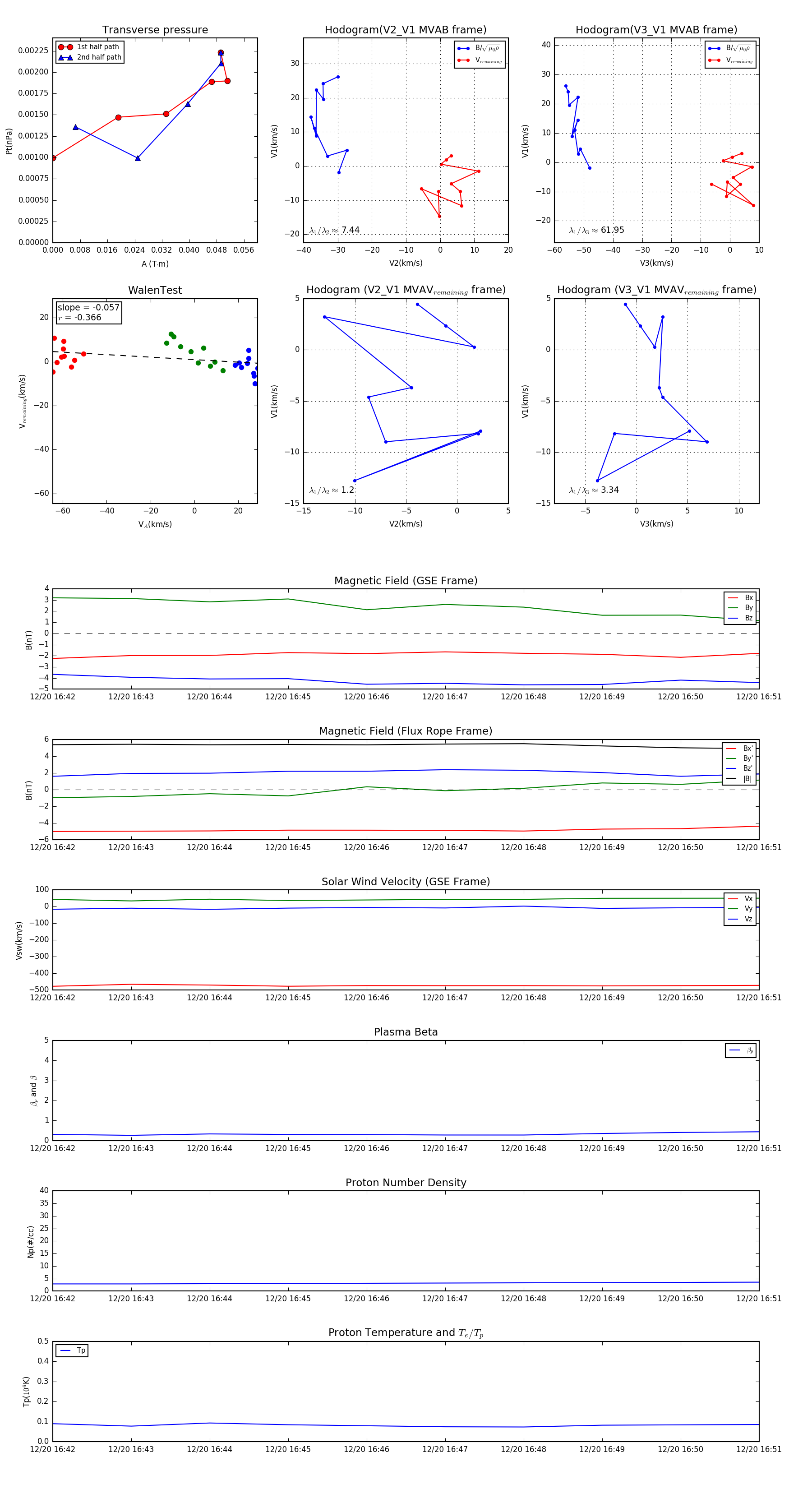This screenshot has height=1489, width=812.
Task: Click '12/20 16:46' tick under Plasma Beta plot
Action: click(366, 1148)
